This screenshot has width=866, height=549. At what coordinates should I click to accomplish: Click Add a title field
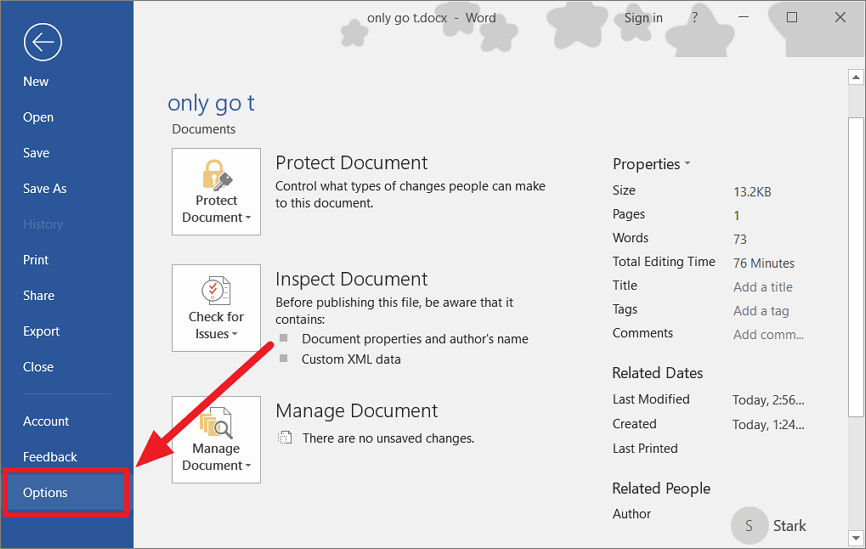763,287
